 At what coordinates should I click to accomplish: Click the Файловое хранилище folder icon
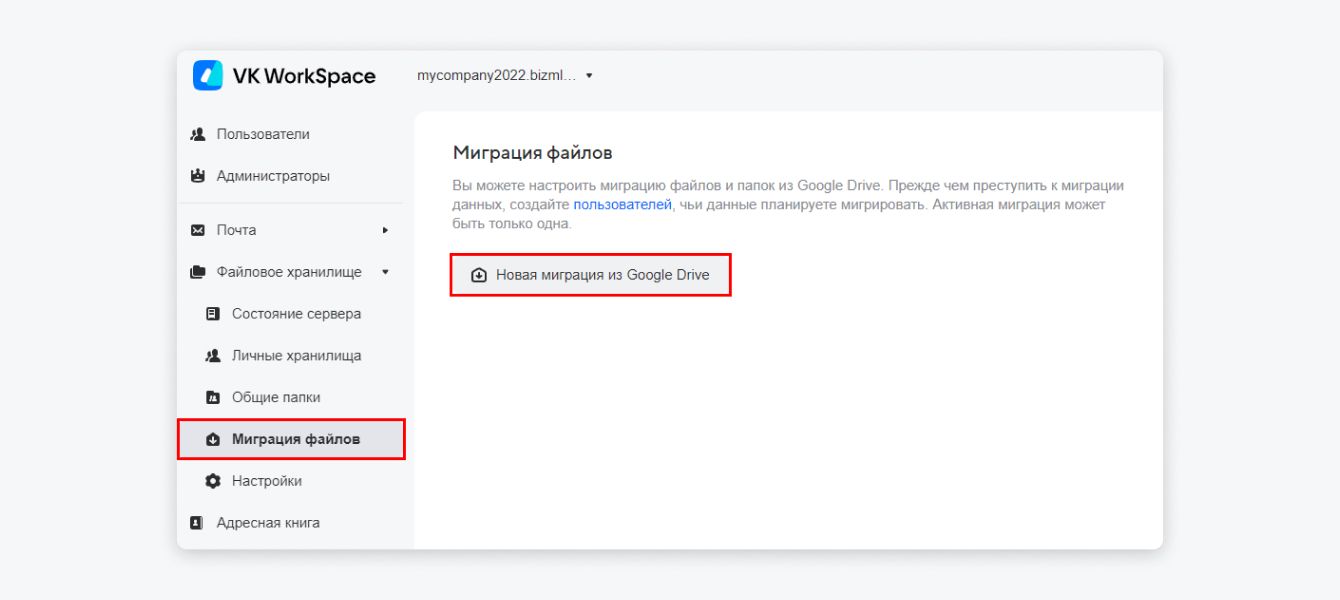pyautogui.click(x=200, y=271)
